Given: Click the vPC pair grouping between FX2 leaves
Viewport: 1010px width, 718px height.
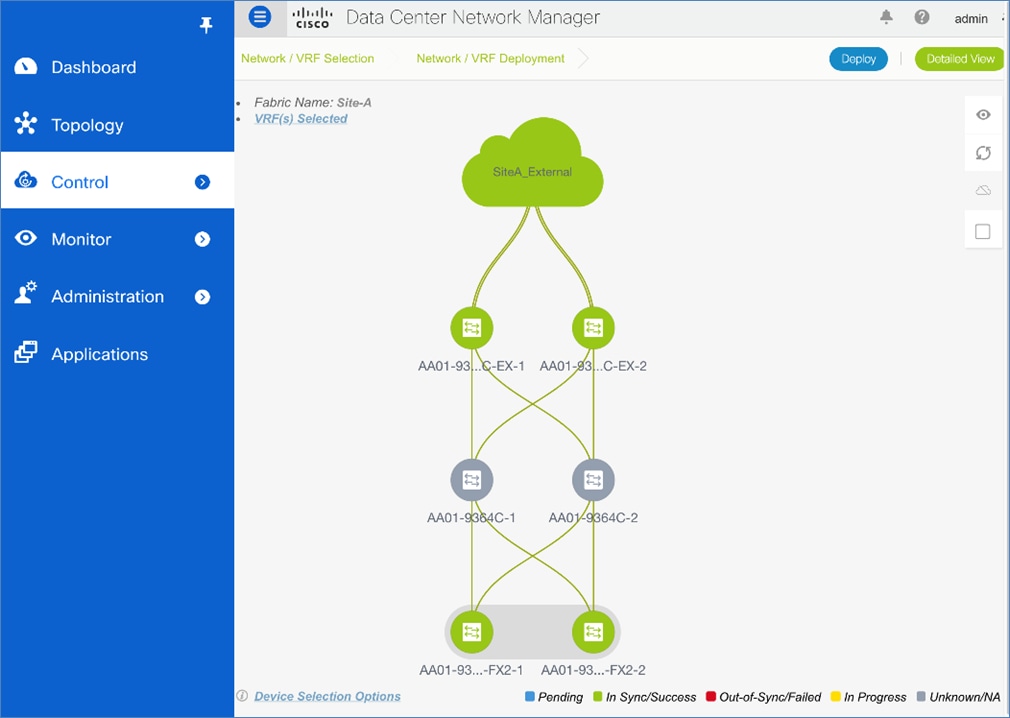Looking at the screenshot, I should click(x=533, y=631).
